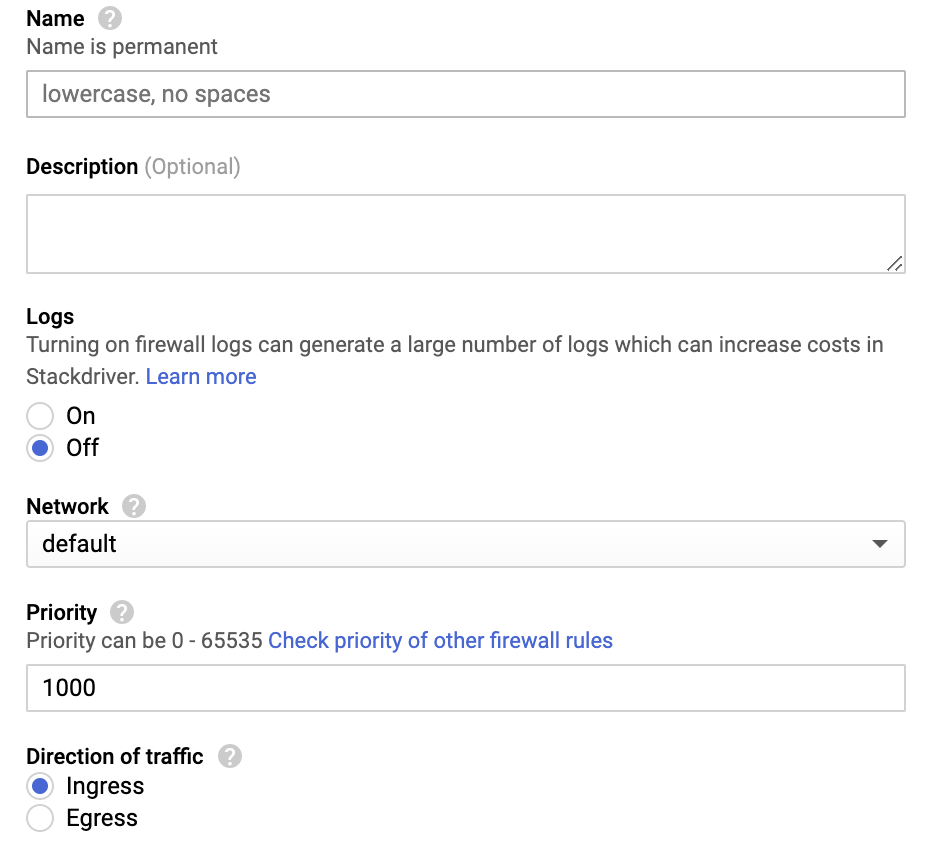Image resolution: width=952 pixels, height=844 pixels.
Task: Show the Network help question mark info
Action: tap(134, 506)
